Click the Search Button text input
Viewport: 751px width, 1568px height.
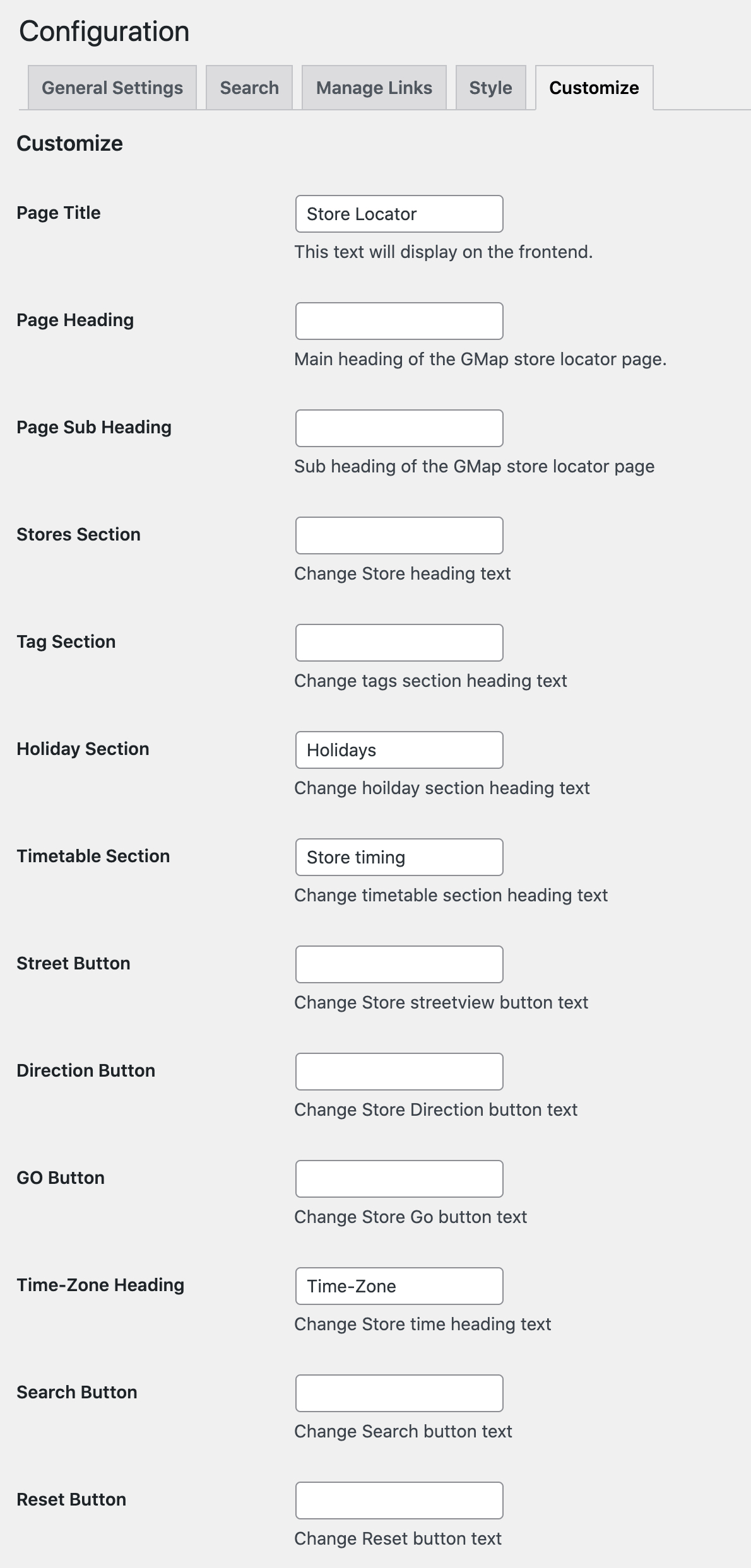(x=399, y=1393)
